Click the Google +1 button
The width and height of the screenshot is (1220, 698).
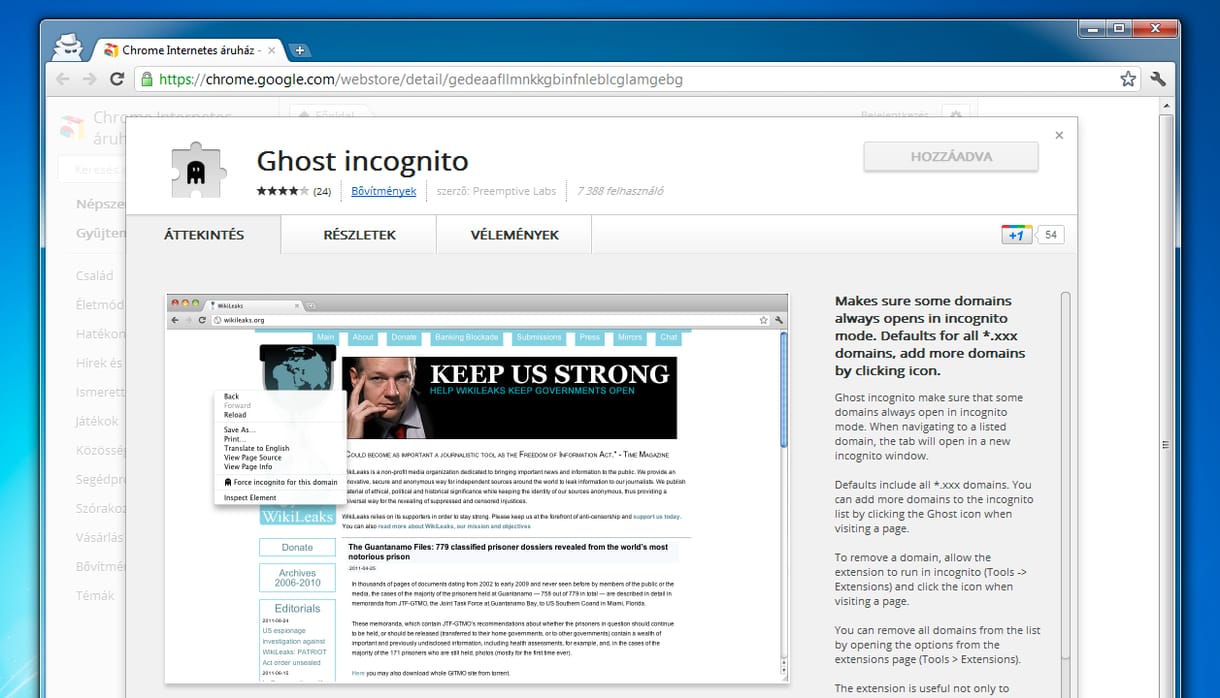[1016, 235]
